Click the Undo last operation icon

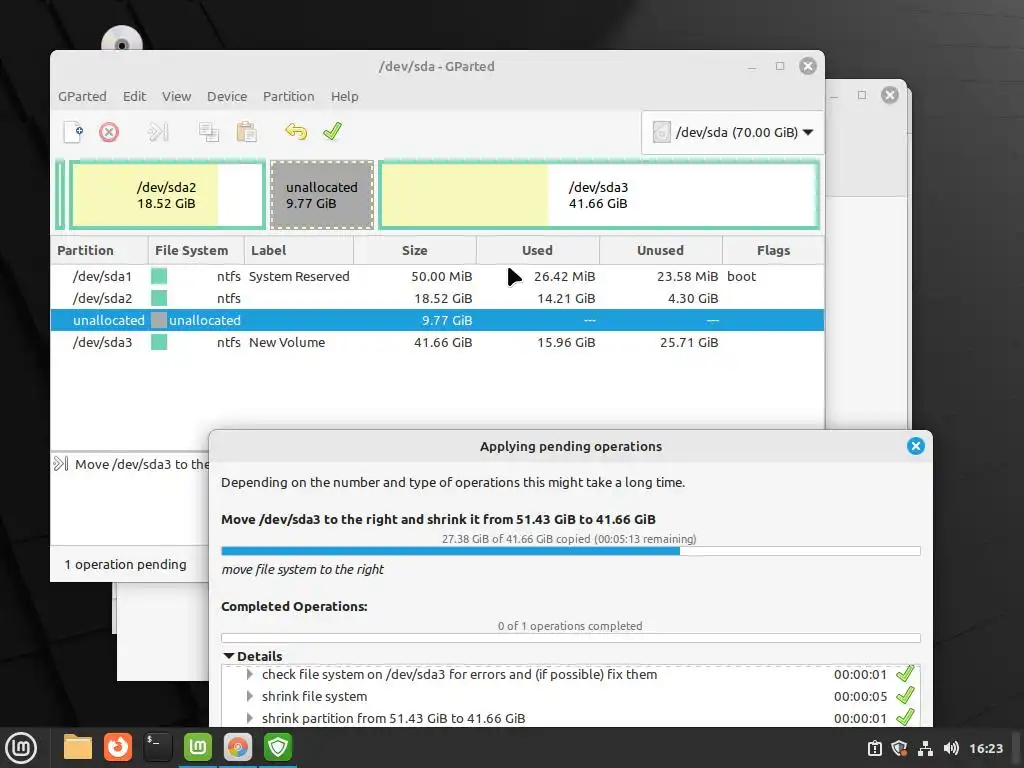(296, 131)
